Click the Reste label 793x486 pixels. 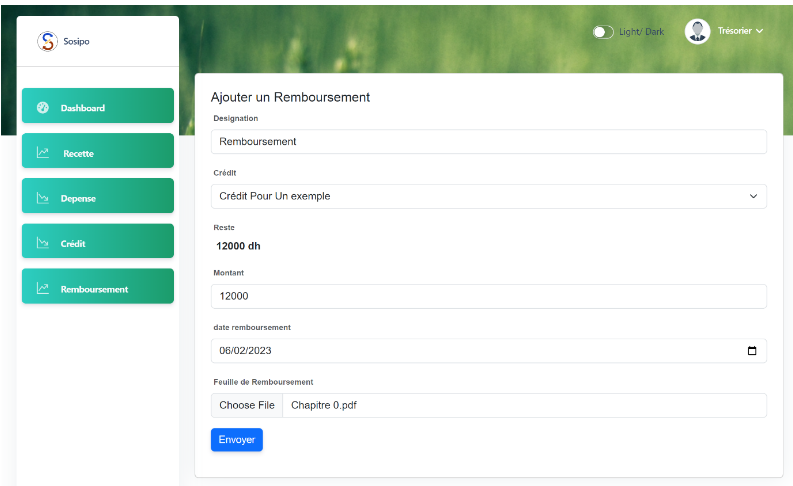pyautogui.click(x=224, y=228)
